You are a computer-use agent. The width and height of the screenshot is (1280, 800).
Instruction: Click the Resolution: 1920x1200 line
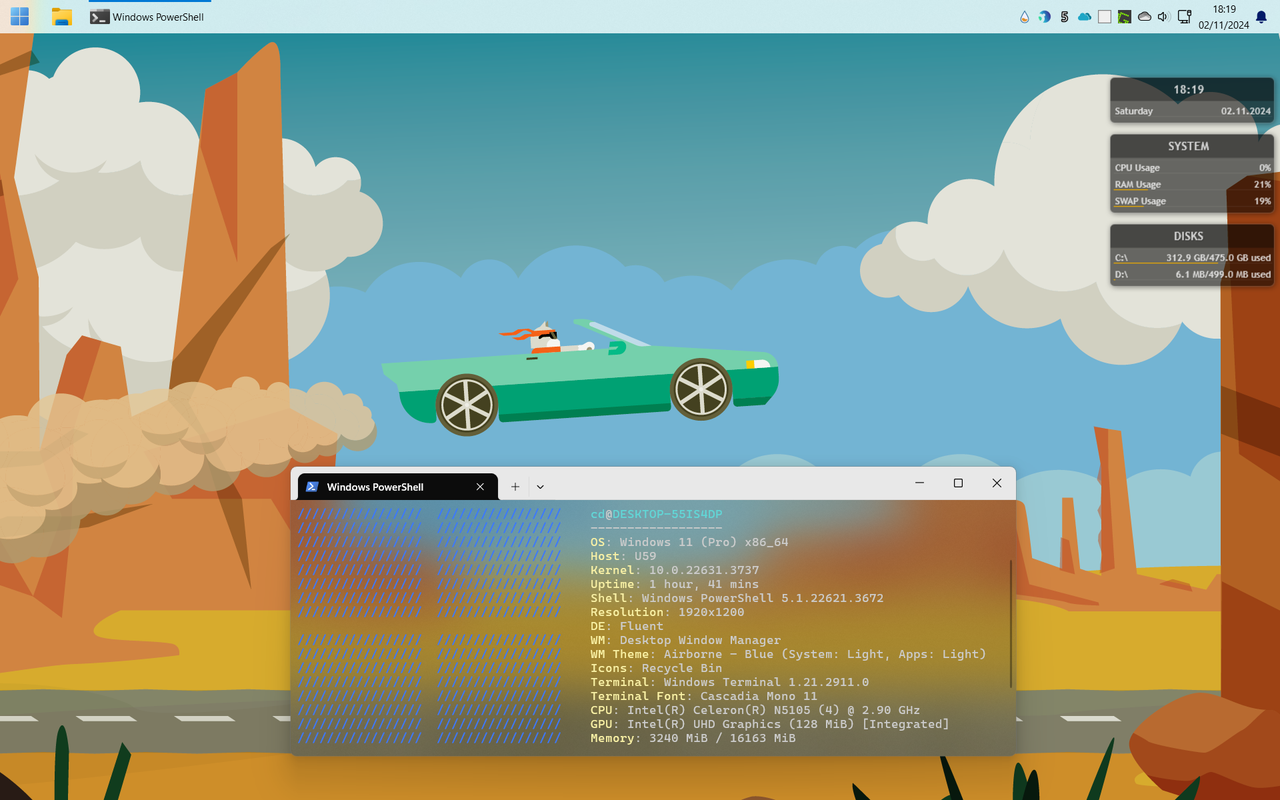pos(667,612)
